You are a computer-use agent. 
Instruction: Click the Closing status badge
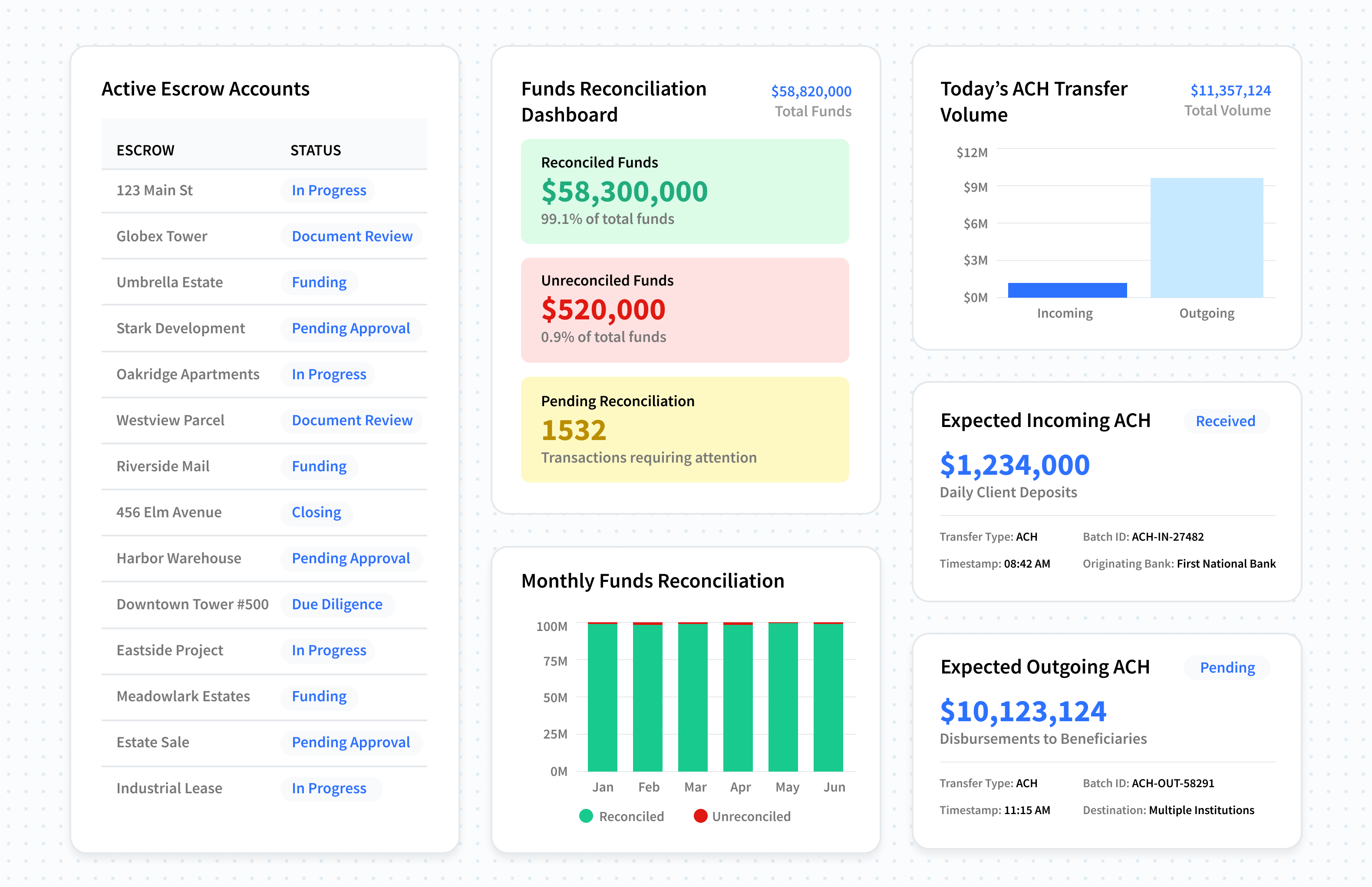pyautogui.click(x=317, y=513)
